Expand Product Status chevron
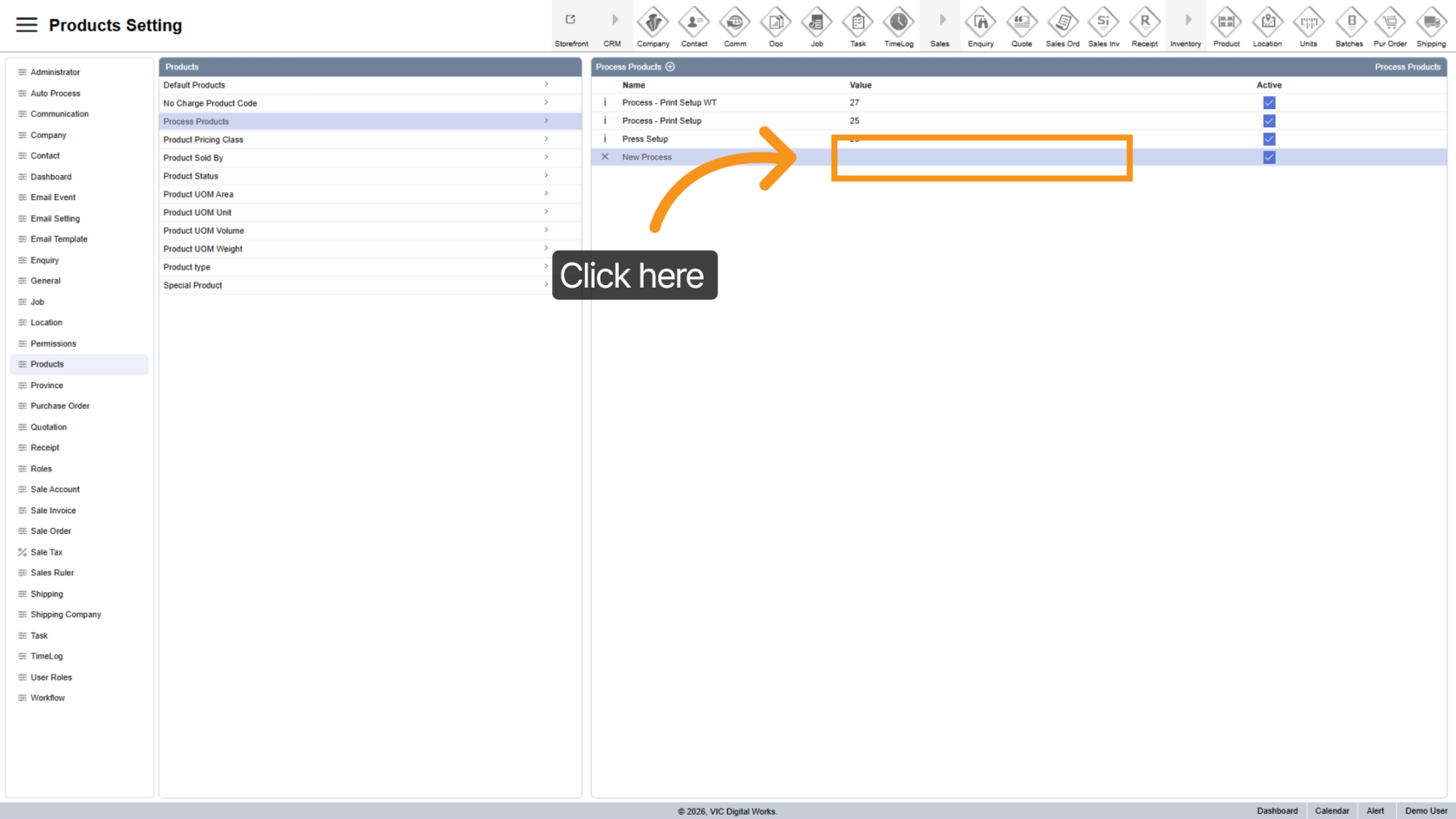1456x819 pixels. pos(546,176)
